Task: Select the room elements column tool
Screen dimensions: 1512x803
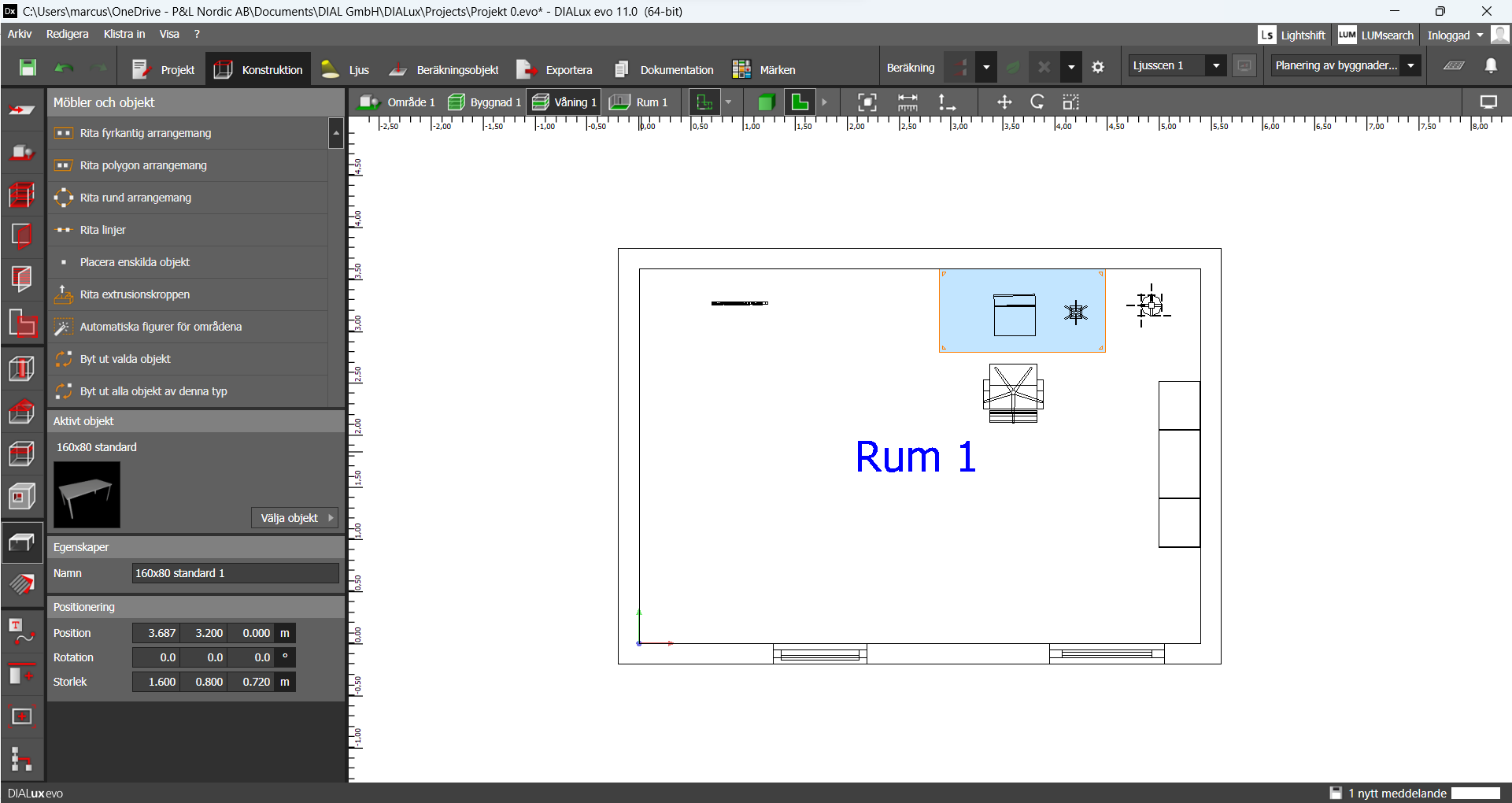Action: tap(22, 368)
